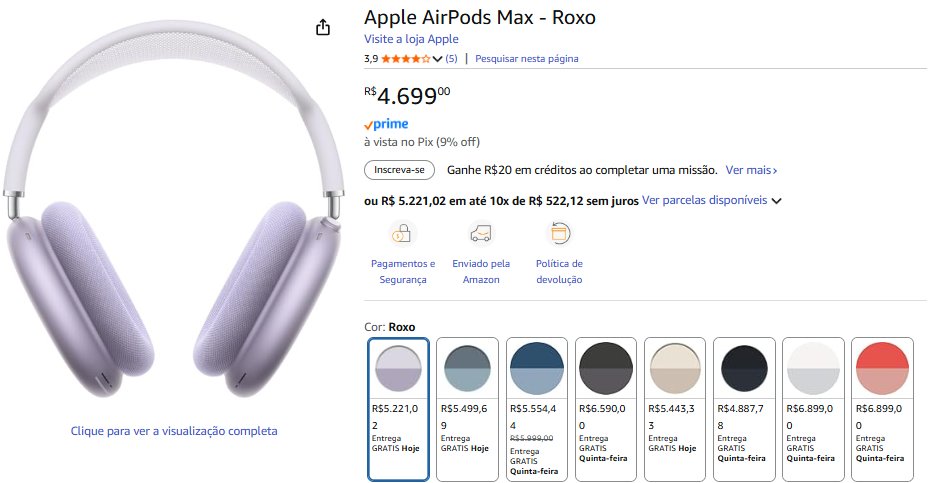This screenshot has height=483, width=944.
Task: Expand the Ver mais mission details
Action: click(x=751, y=171)
